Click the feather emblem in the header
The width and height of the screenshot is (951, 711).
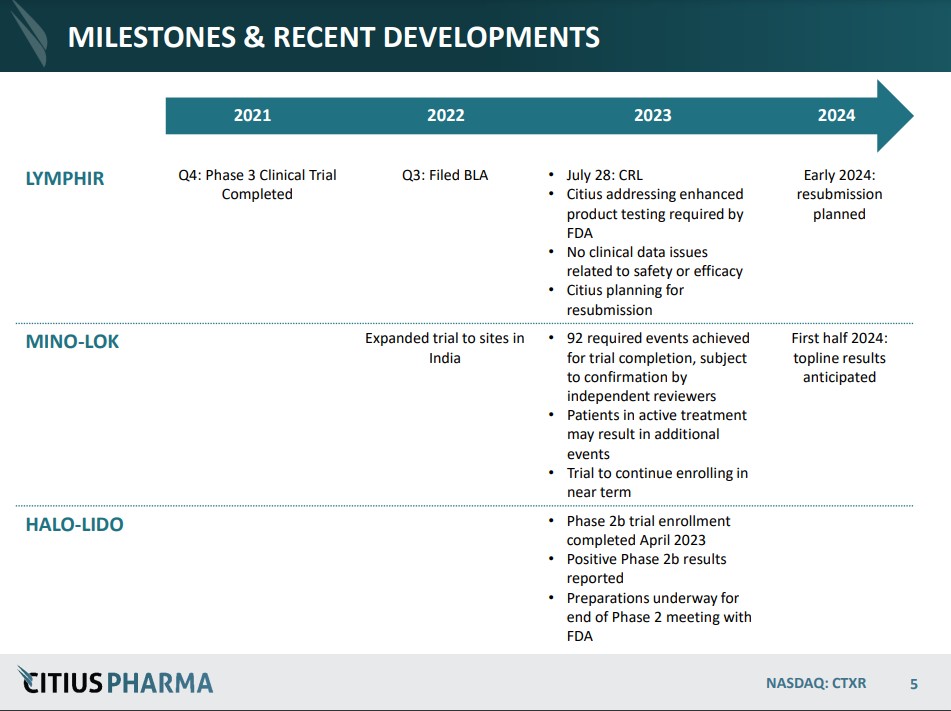[x=29, y=33]
